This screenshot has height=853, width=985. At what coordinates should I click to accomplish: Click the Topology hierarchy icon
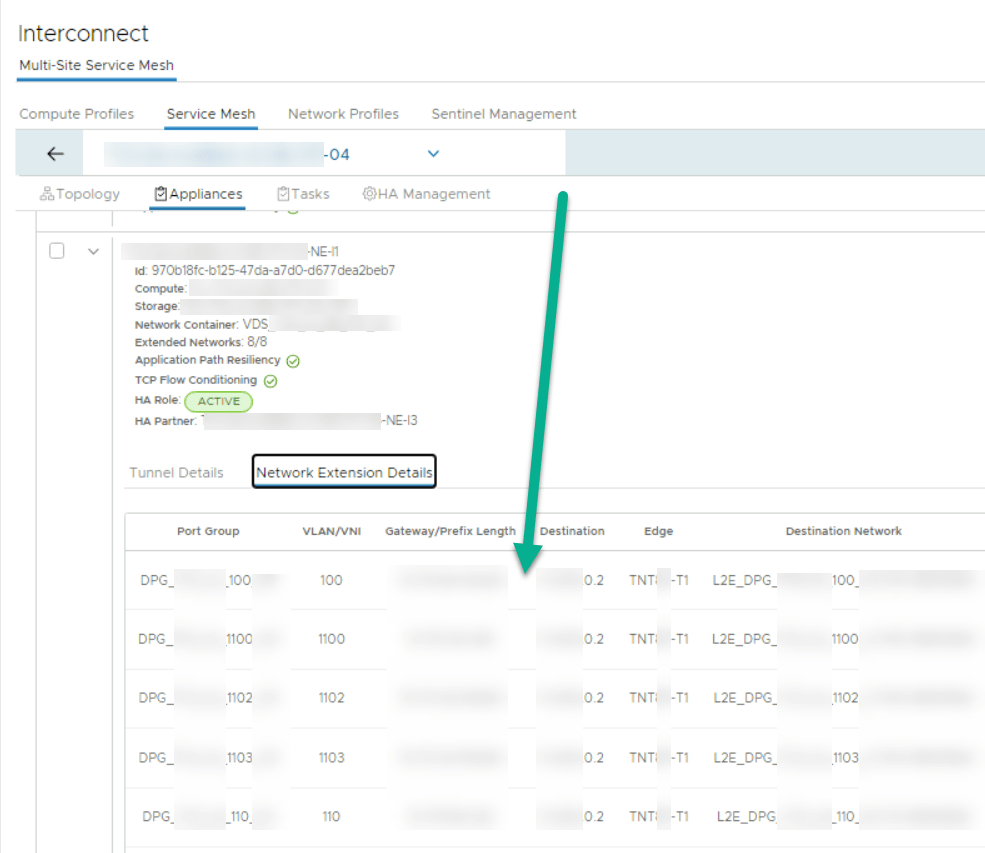point(46,194)
